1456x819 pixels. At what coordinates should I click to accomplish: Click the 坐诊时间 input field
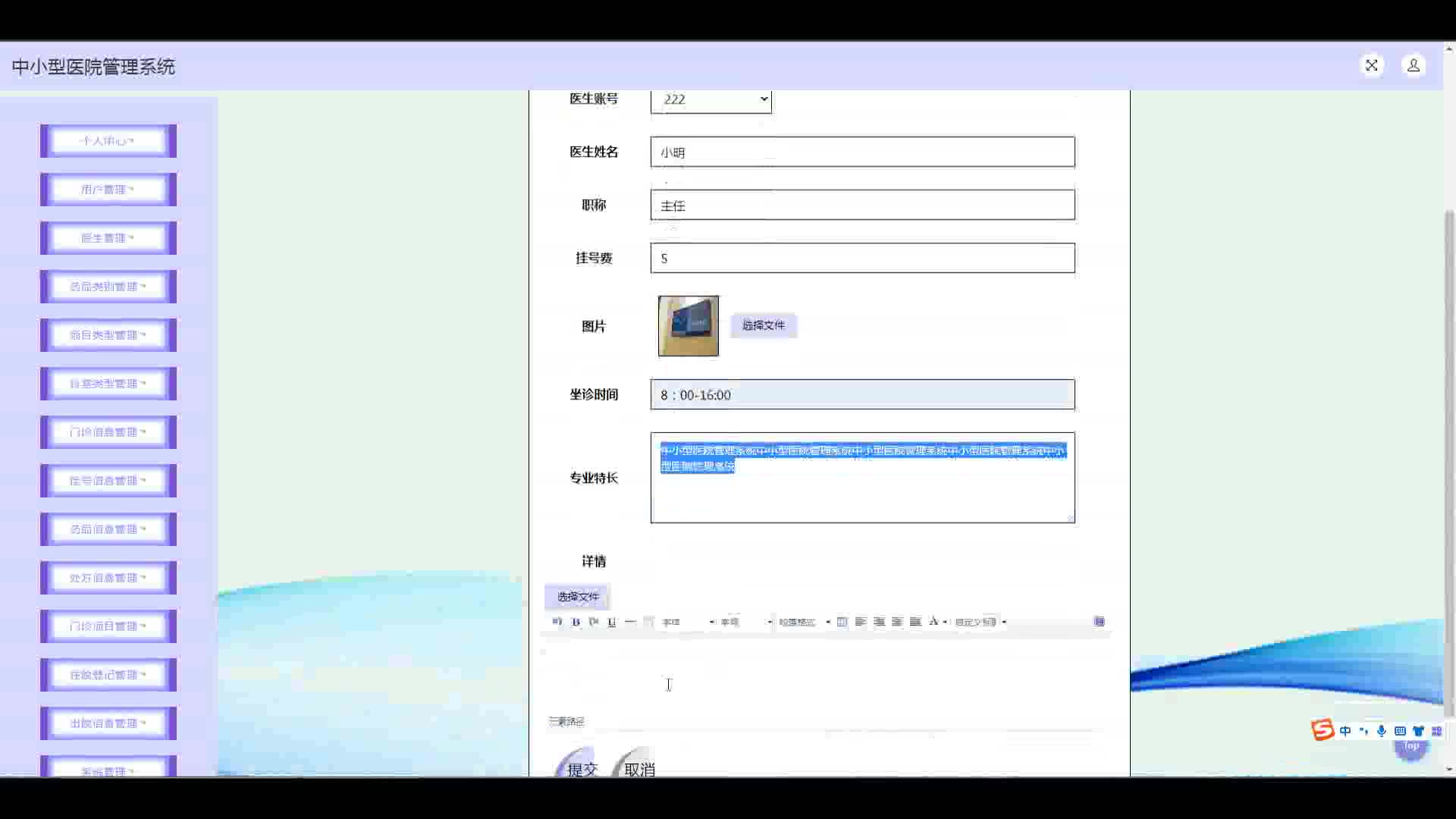coord(862,395)
